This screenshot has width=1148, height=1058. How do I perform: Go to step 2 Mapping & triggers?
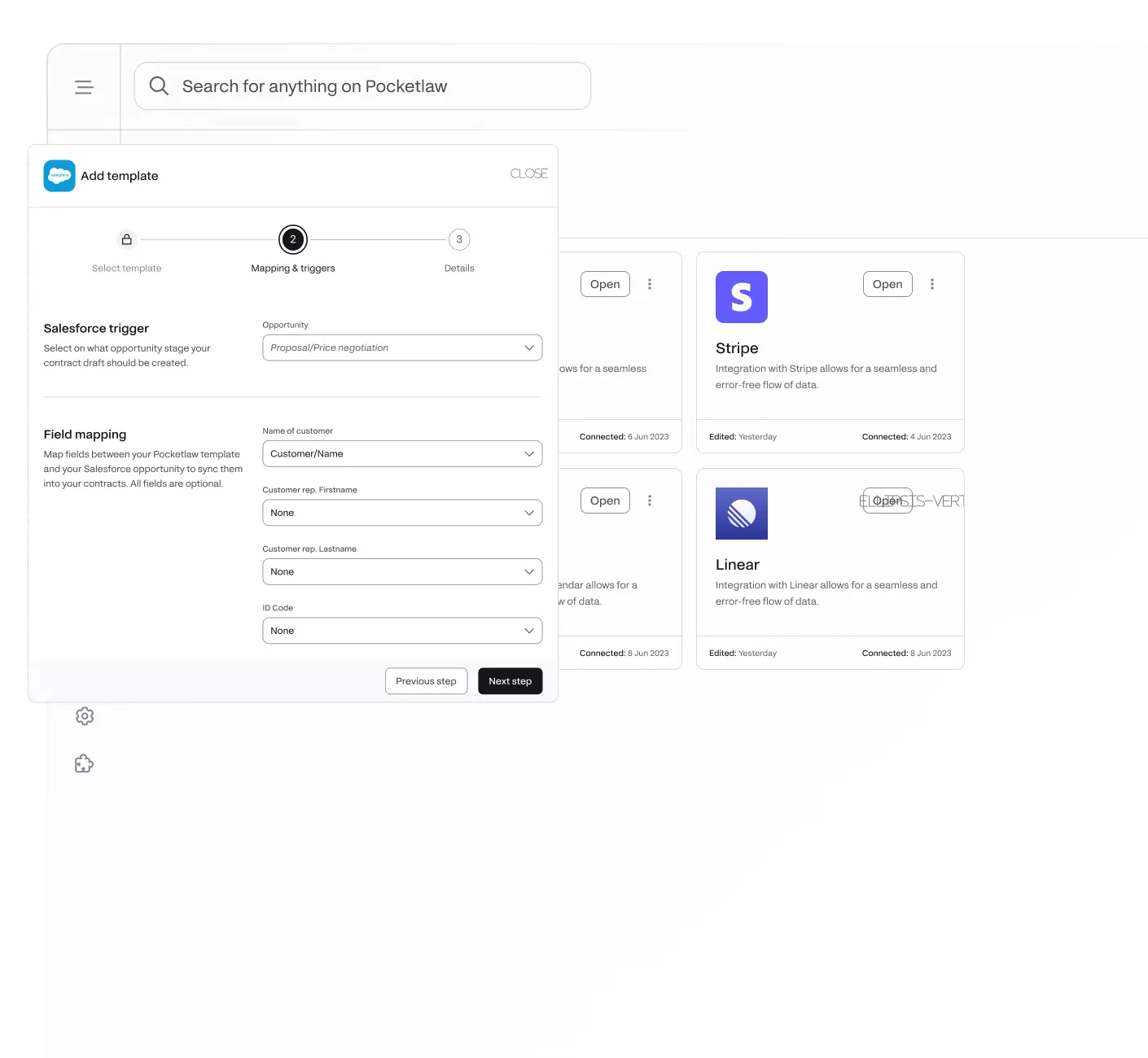pyautogui.click(x=293, y=239)
